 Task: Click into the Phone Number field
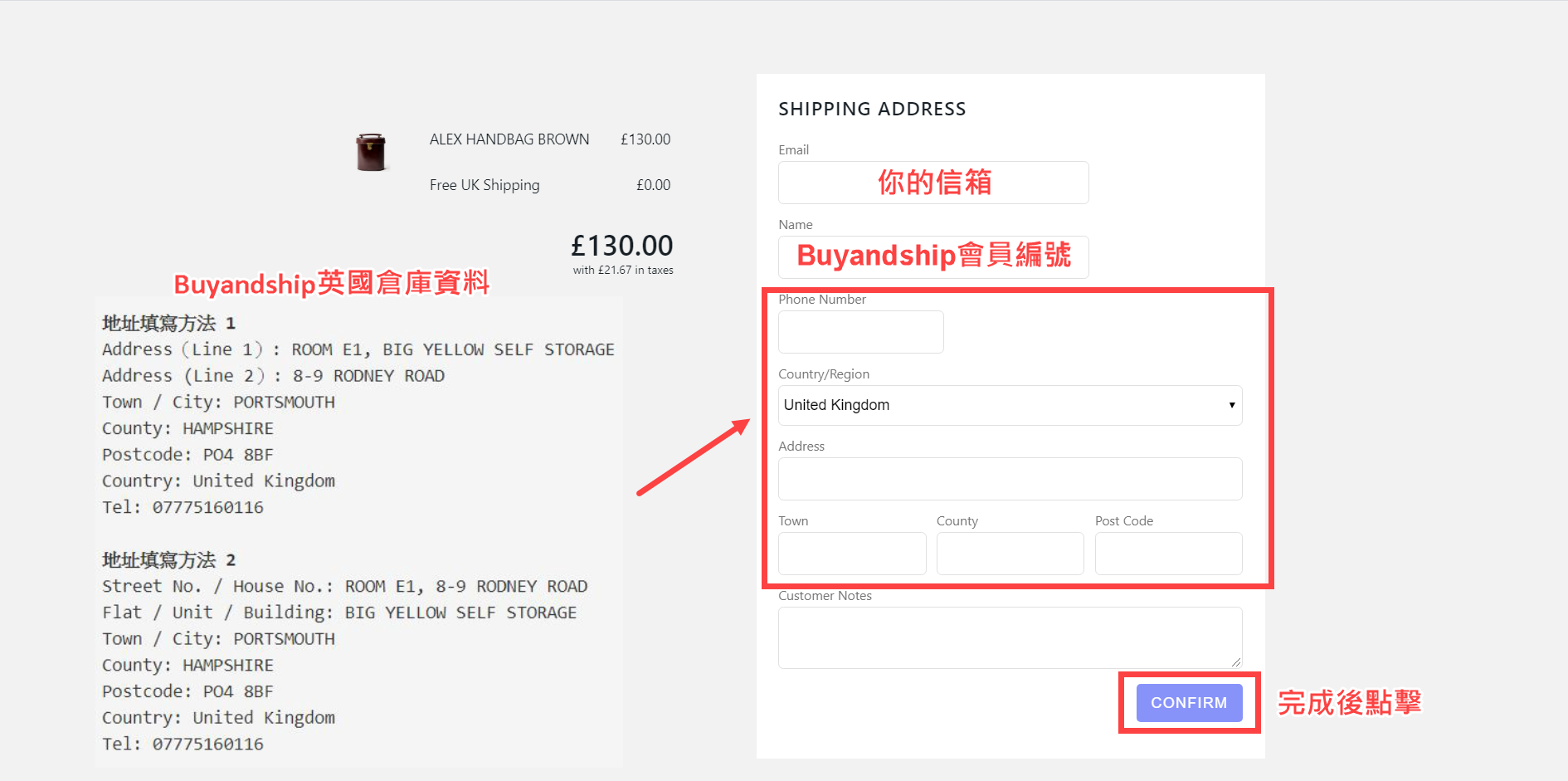click(860, 332)
